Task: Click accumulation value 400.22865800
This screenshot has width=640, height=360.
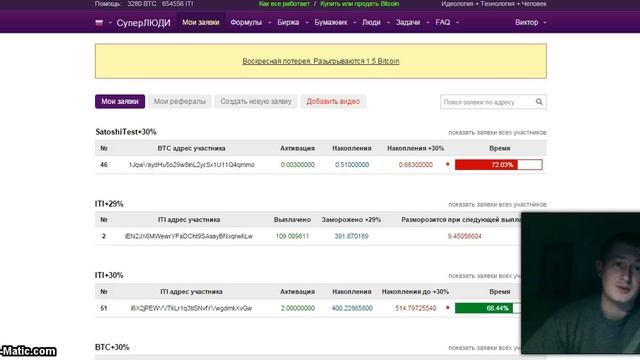Action: 352,308
